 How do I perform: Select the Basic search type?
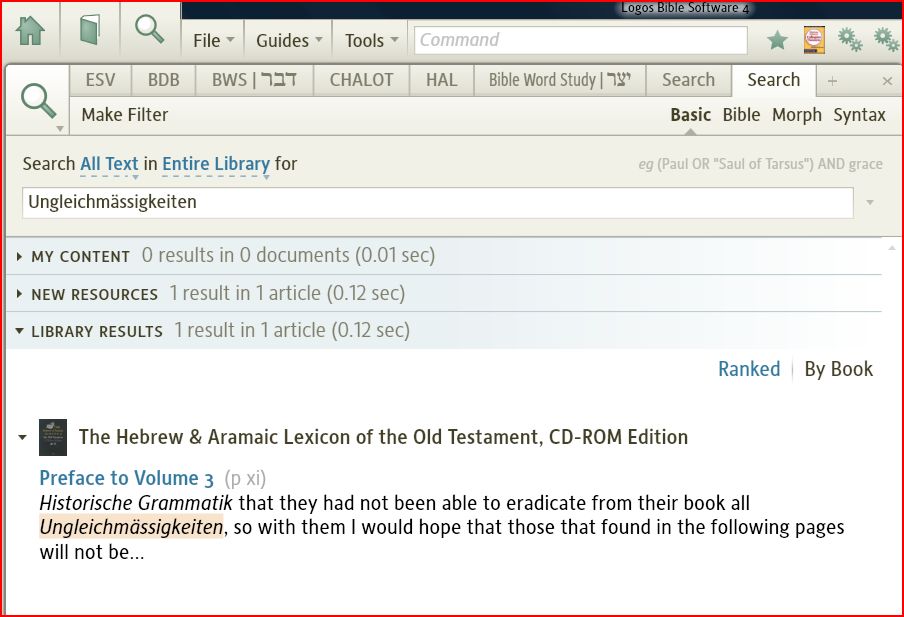pyautogui.click(x=690, y=115)
